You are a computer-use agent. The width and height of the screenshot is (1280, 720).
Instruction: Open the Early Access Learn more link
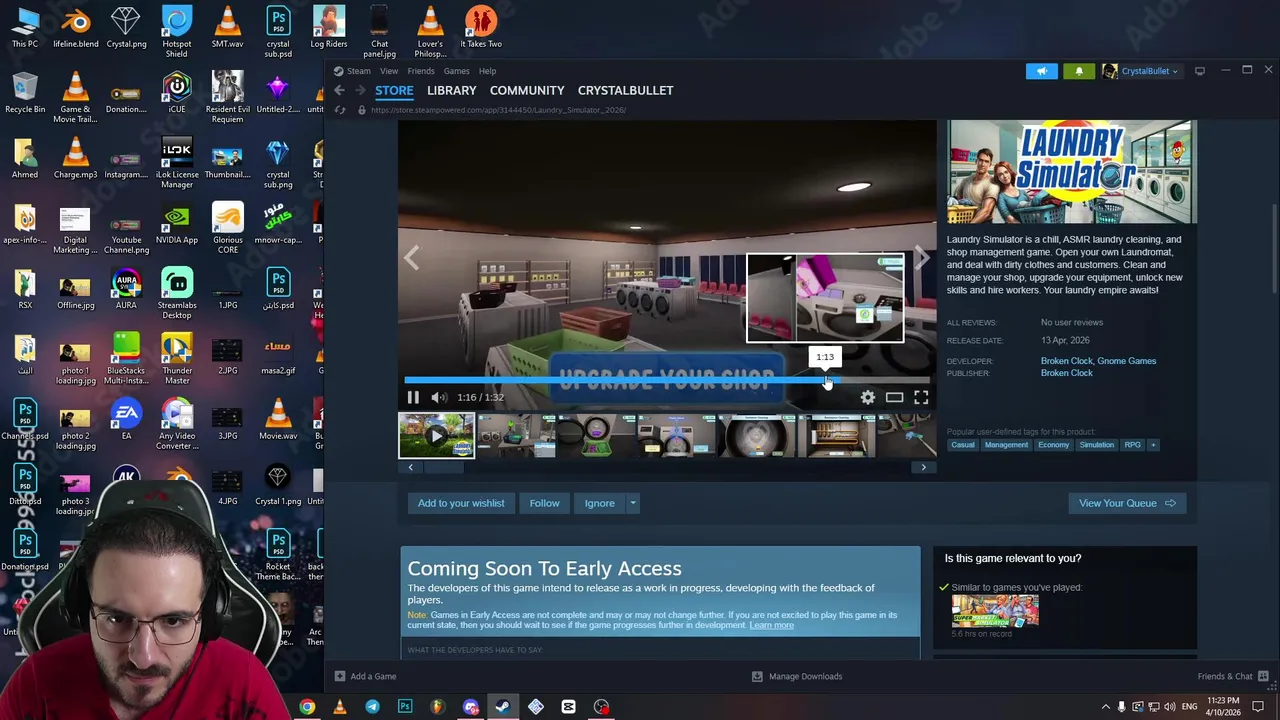pos(771,625)
